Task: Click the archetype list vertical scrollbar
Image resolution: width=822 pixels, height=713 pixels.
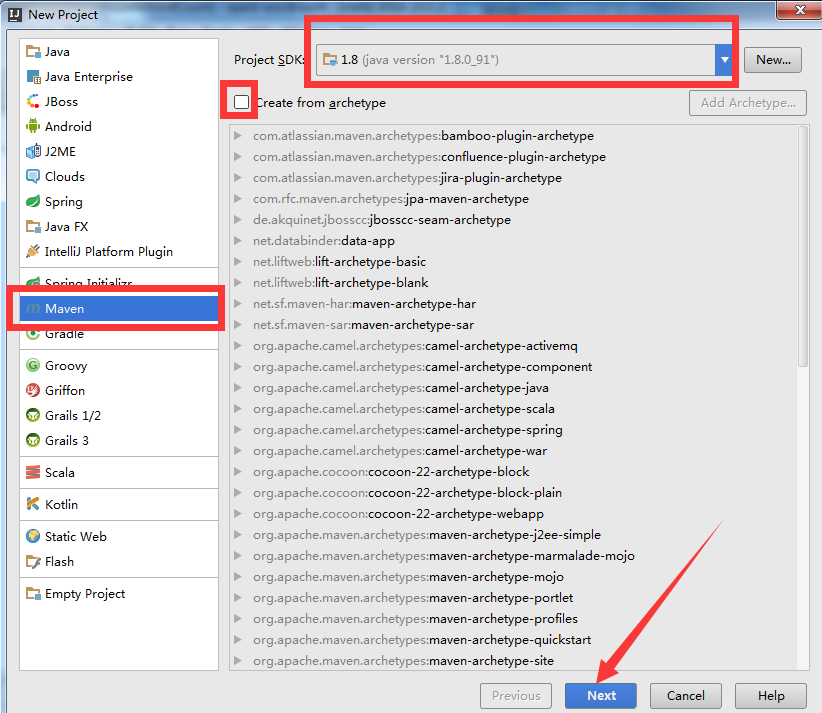Action: (x=803, y=246)
